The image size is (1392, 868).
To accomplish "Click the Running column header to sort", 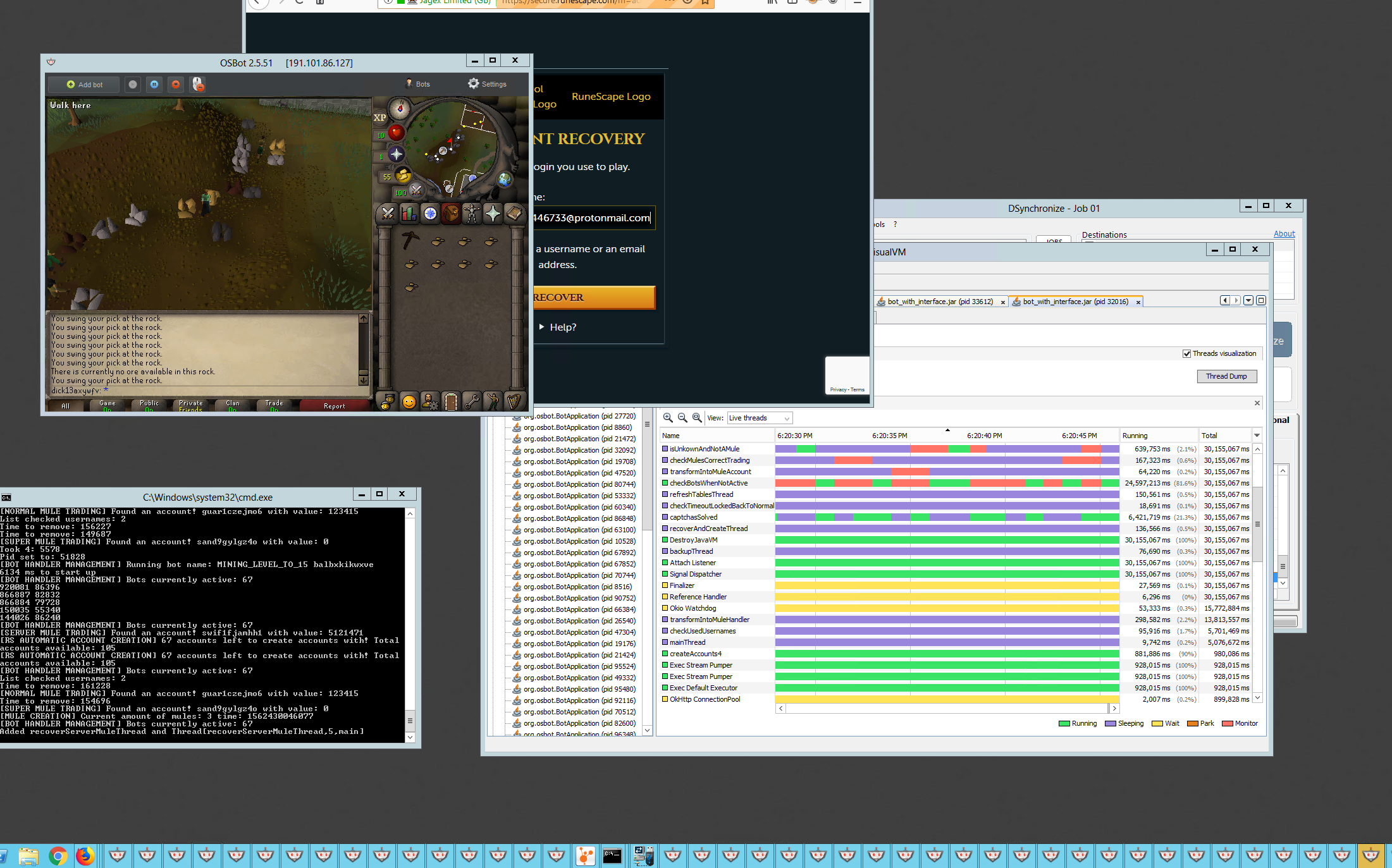I will (1159, 436).
